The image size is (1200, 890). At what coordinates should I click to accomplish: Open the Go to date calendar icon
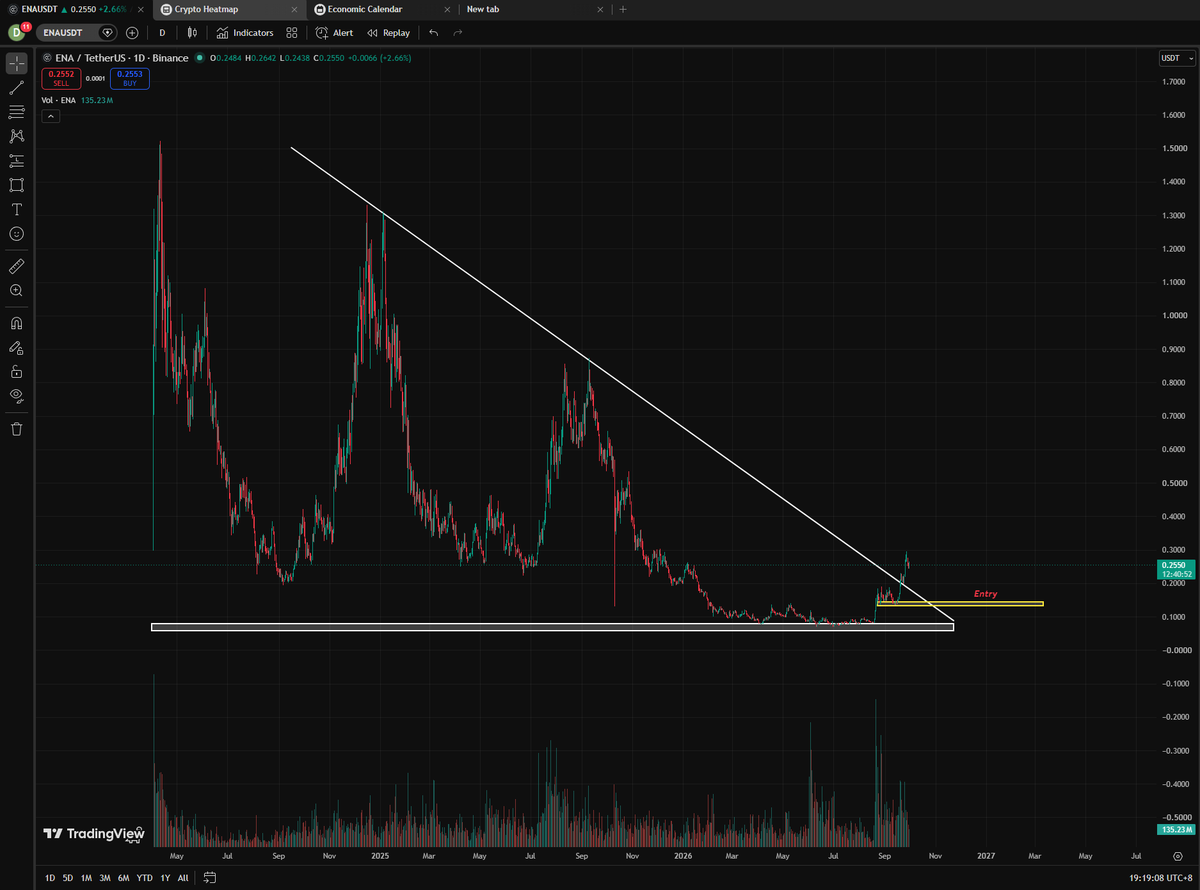pyautogui.click(x=209, y=878)
